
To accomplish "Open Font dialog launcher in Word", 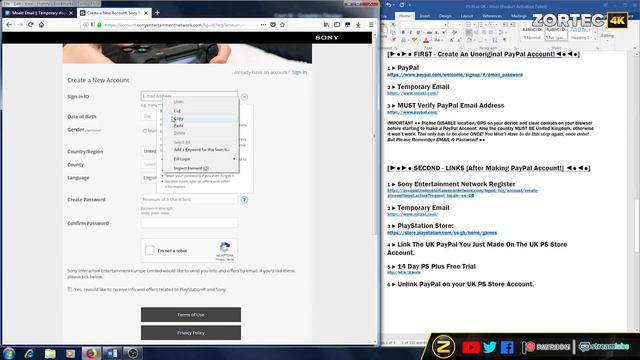I will point(461,48).
